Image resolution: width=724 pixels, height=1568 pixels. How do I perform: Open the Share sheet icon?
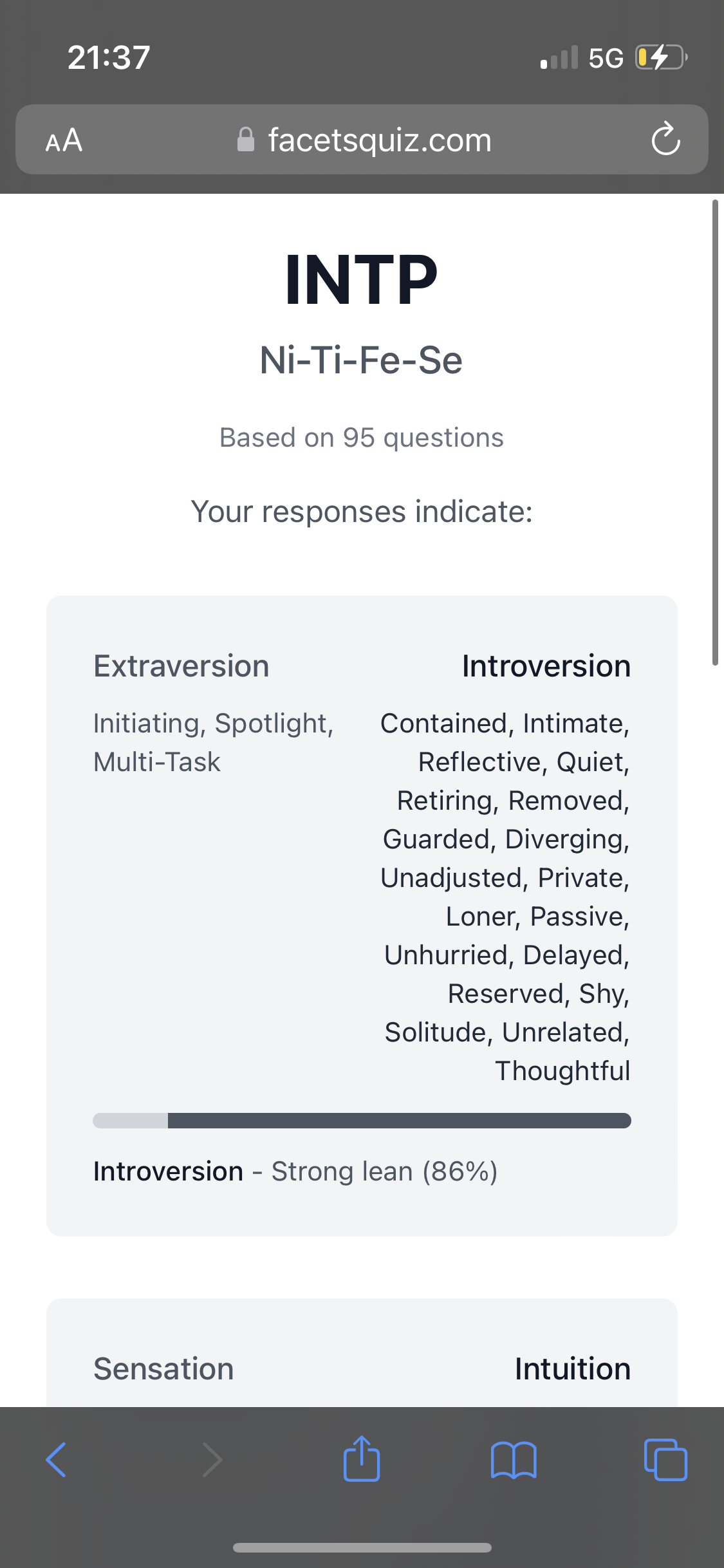click(362, 1459)
